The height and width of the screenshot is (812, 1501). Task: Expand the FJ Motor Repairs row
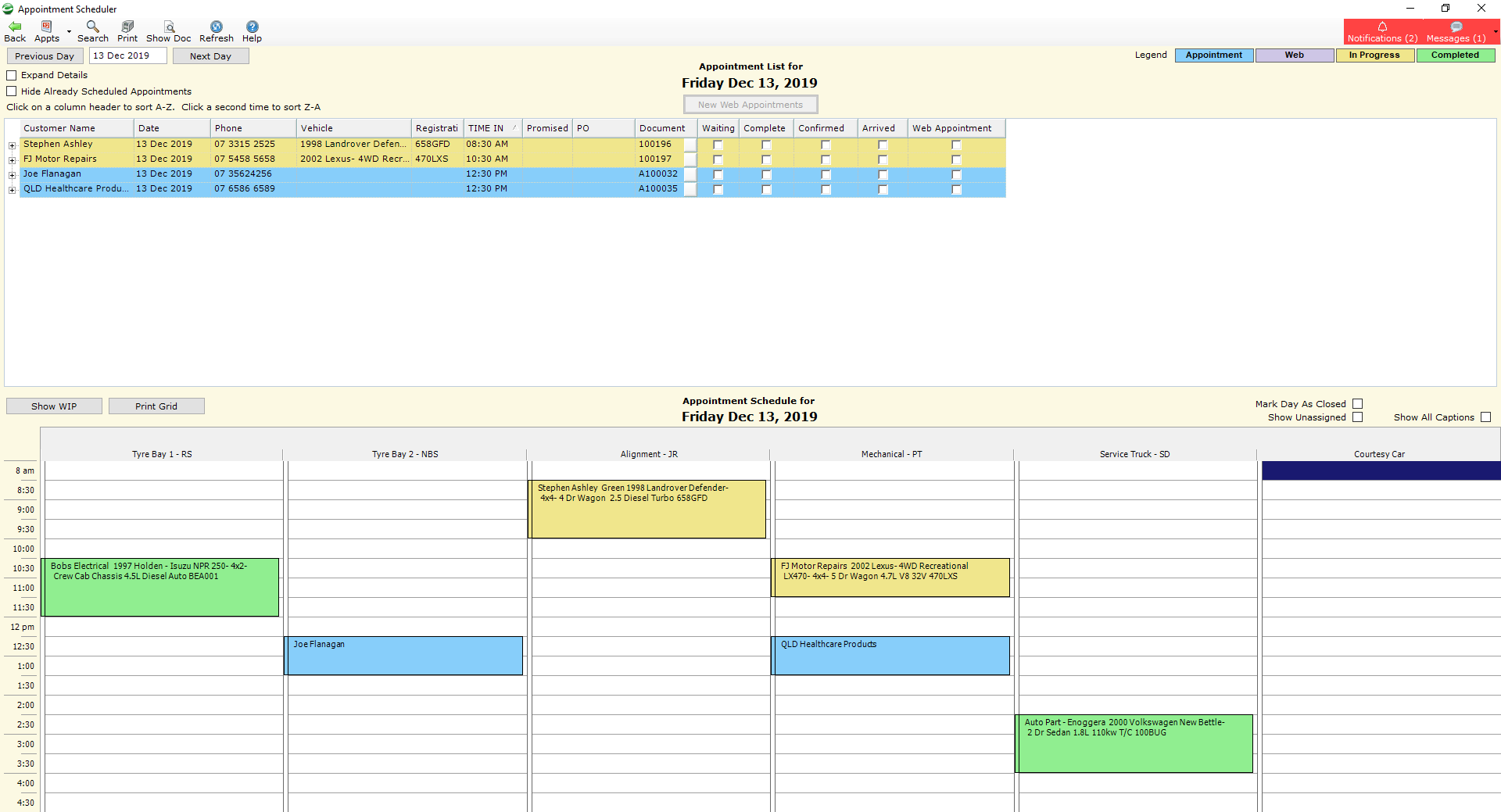(x=12, y=159)
